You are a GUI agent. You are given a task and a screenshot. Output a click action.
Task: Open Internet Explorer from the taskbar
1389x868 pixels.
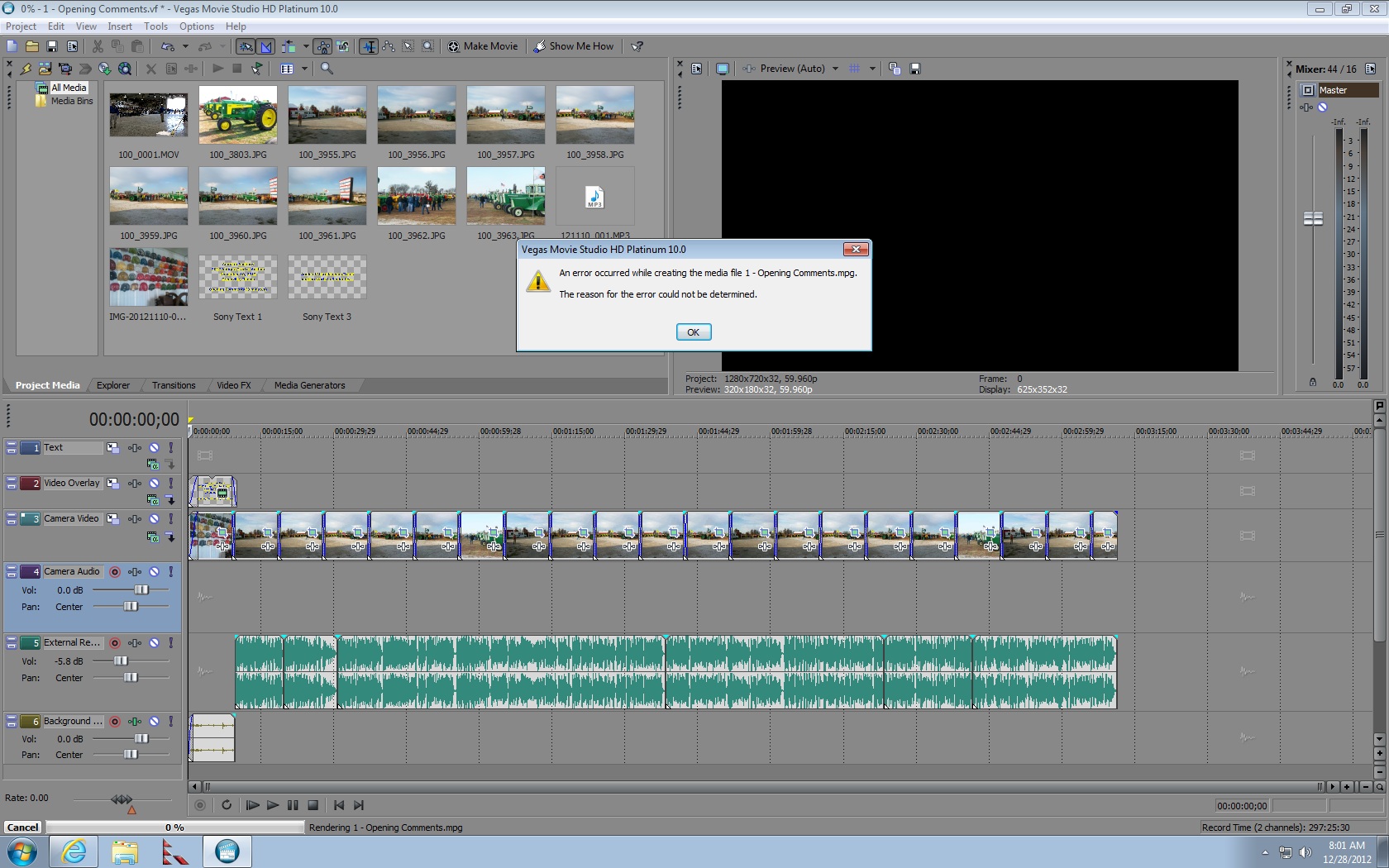click(74, 851)
